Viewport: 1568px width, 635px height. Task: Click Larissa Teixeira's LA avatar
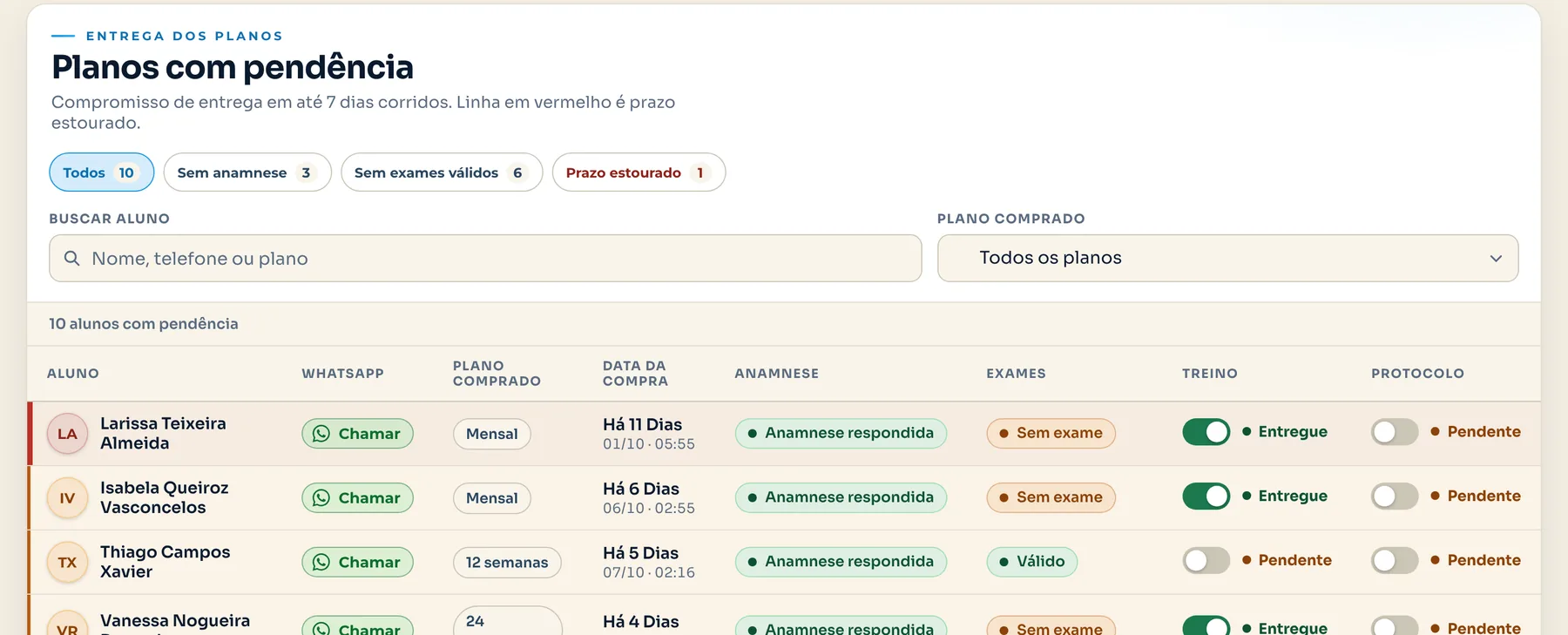(67, 434)
